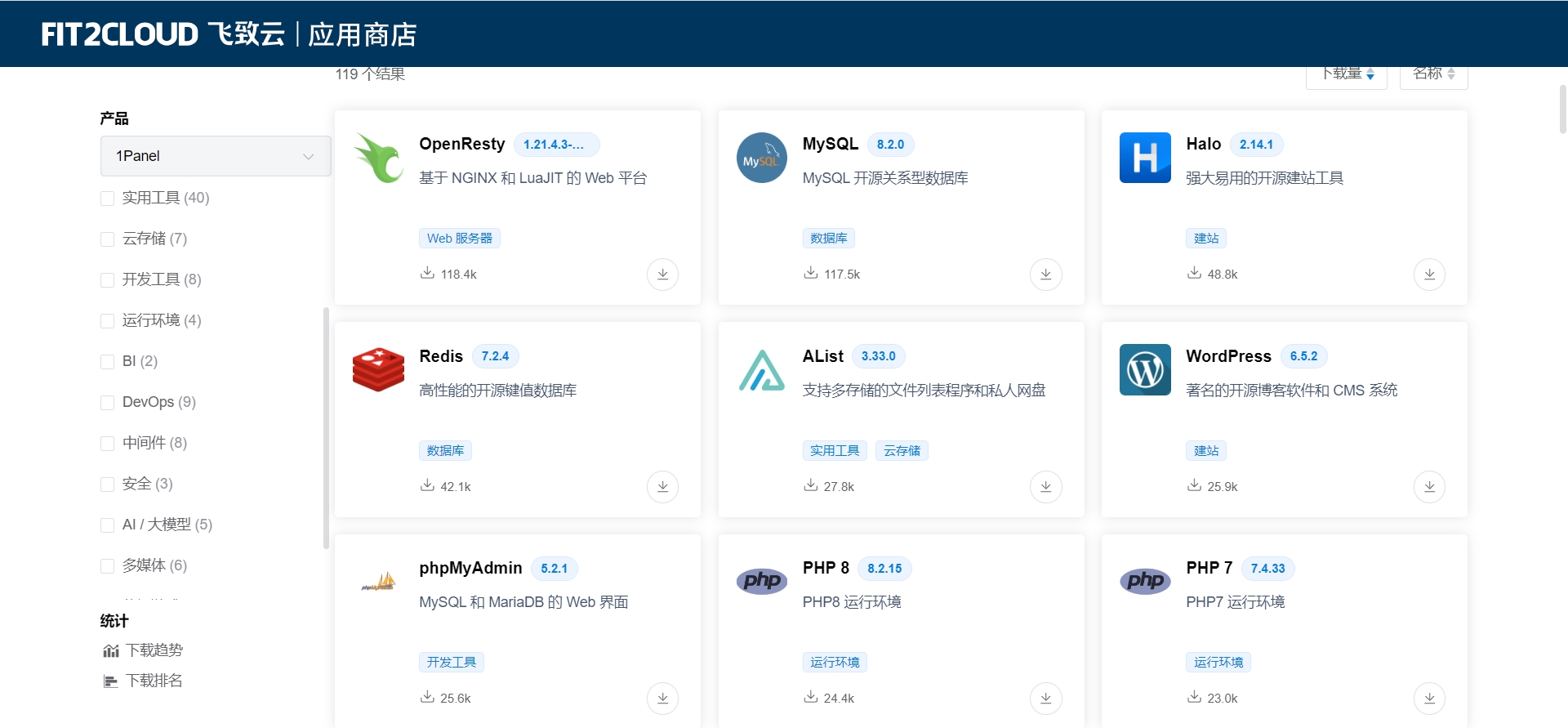Click the 实用工具 tag on AList
This screenshot has width=1568, height=728.
pos(835,451)
